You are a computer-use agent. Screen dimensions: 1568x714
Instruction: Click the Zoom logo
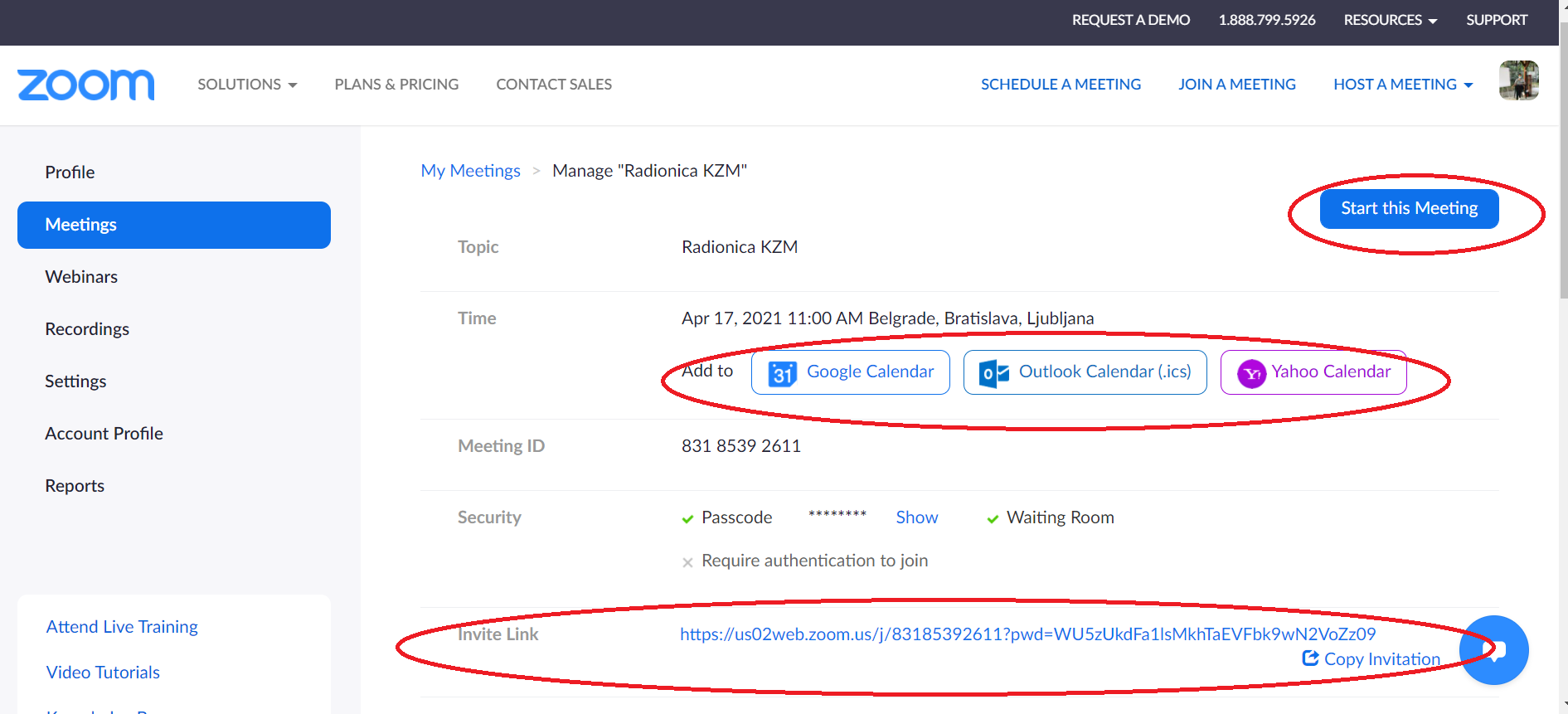pos(86,85)
